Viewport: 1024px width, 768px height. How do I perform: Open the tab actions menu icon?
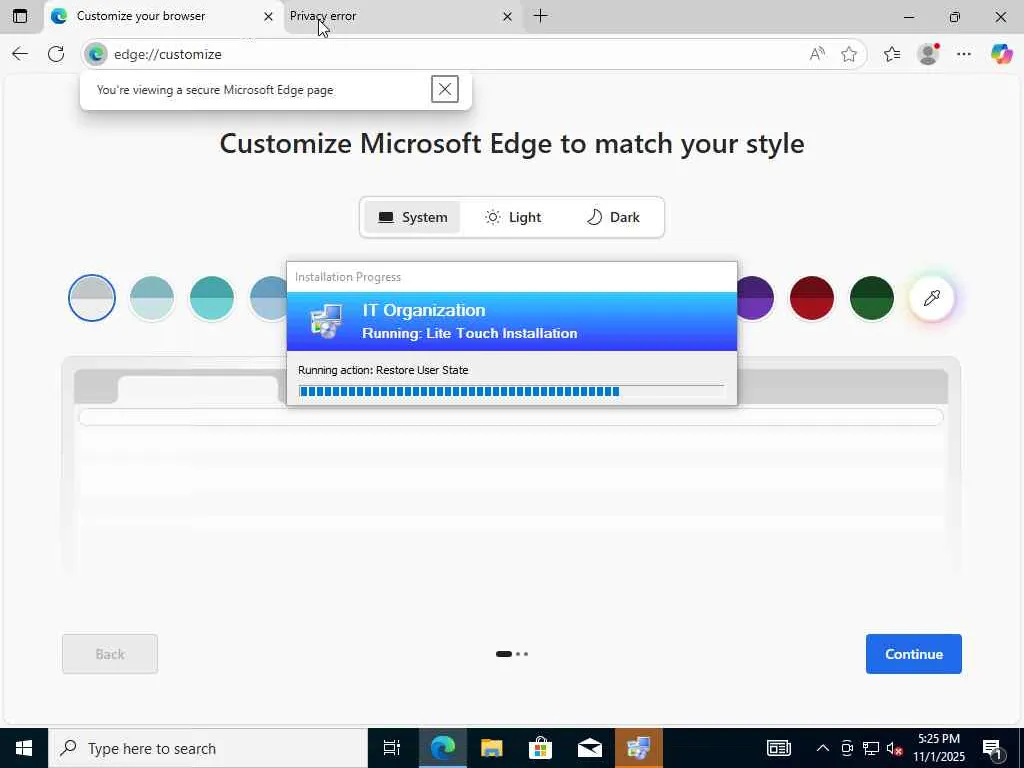(20, 16)
